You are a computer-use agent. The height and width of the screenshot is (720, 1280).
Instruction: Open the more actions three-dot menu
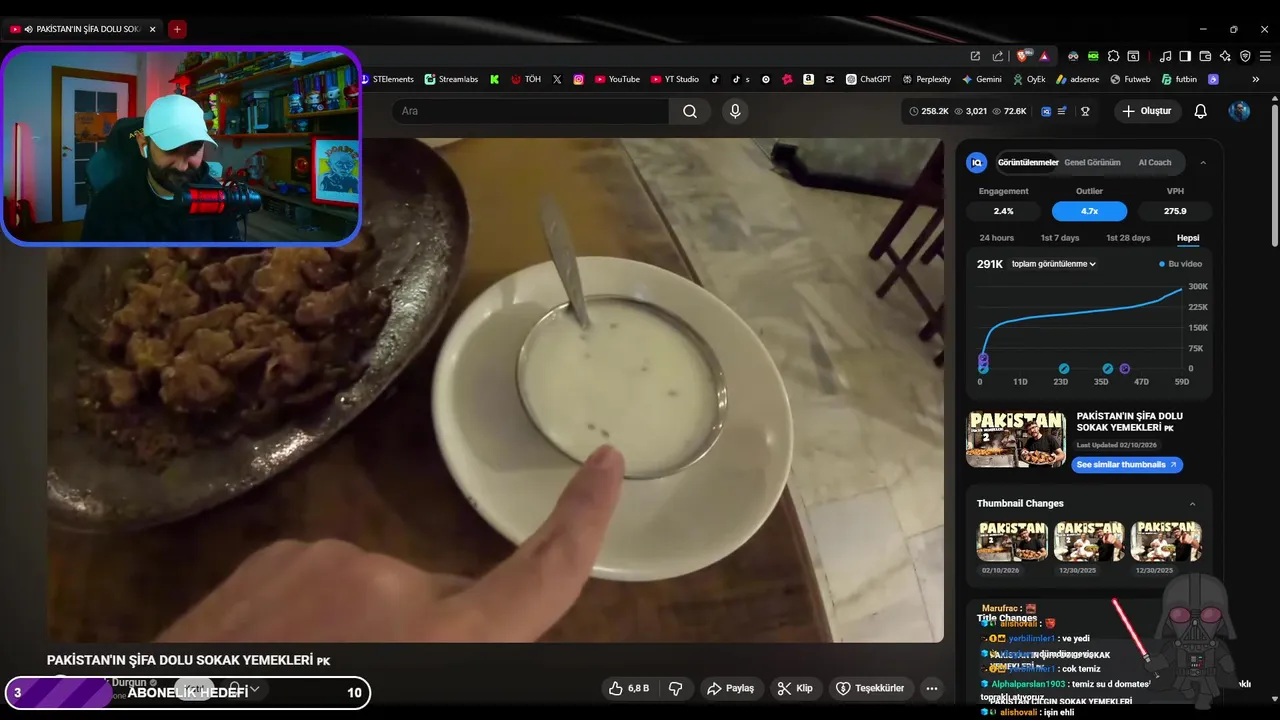pos(931,688)
